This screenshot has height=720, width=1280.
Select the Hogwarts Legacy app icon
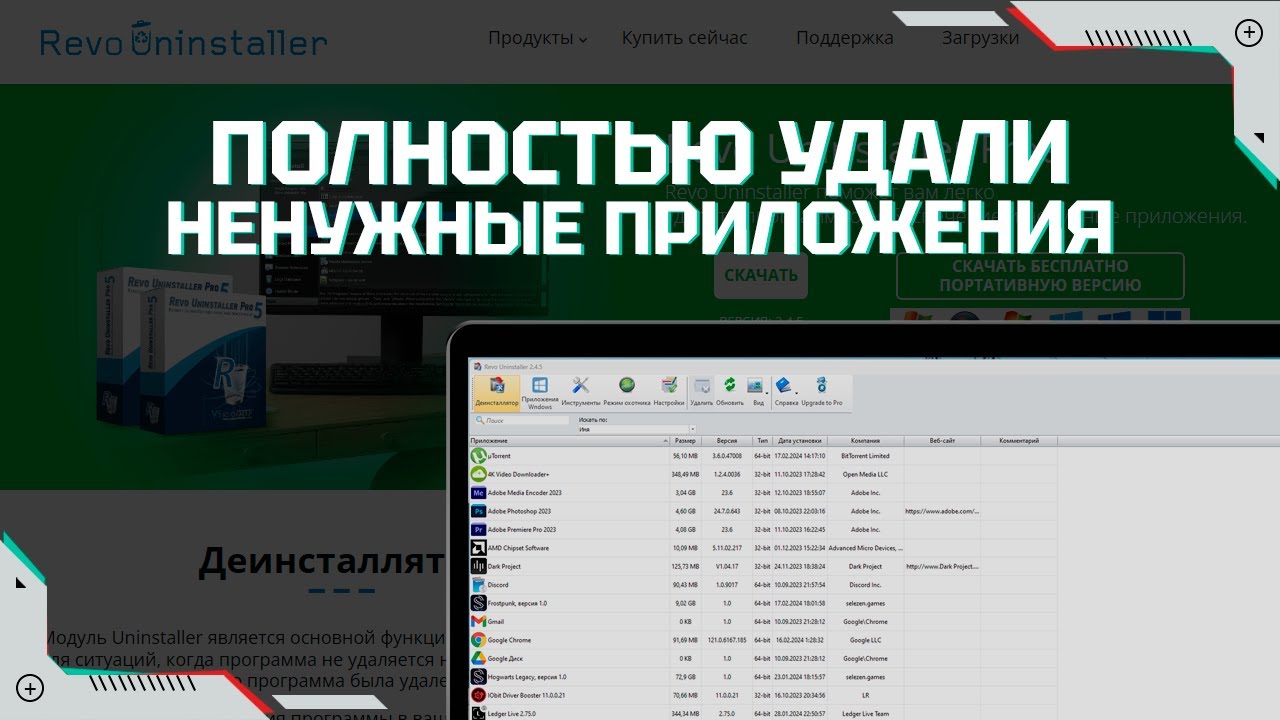[478, 677]
